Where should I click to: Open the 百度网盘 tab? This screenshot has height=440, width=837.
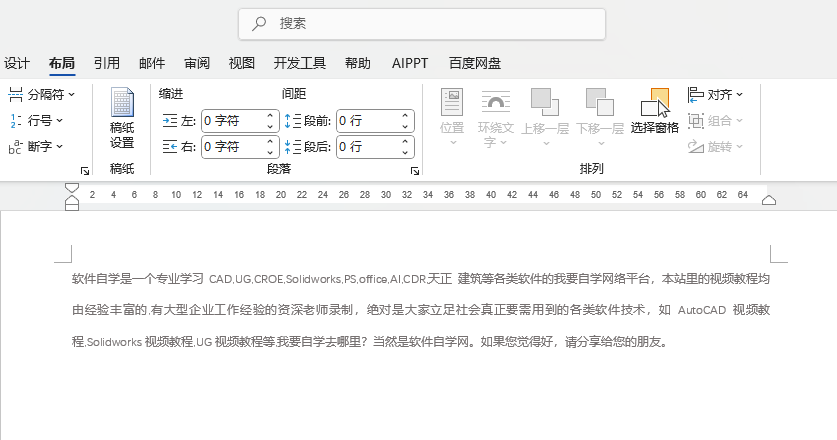pos(475,63)
